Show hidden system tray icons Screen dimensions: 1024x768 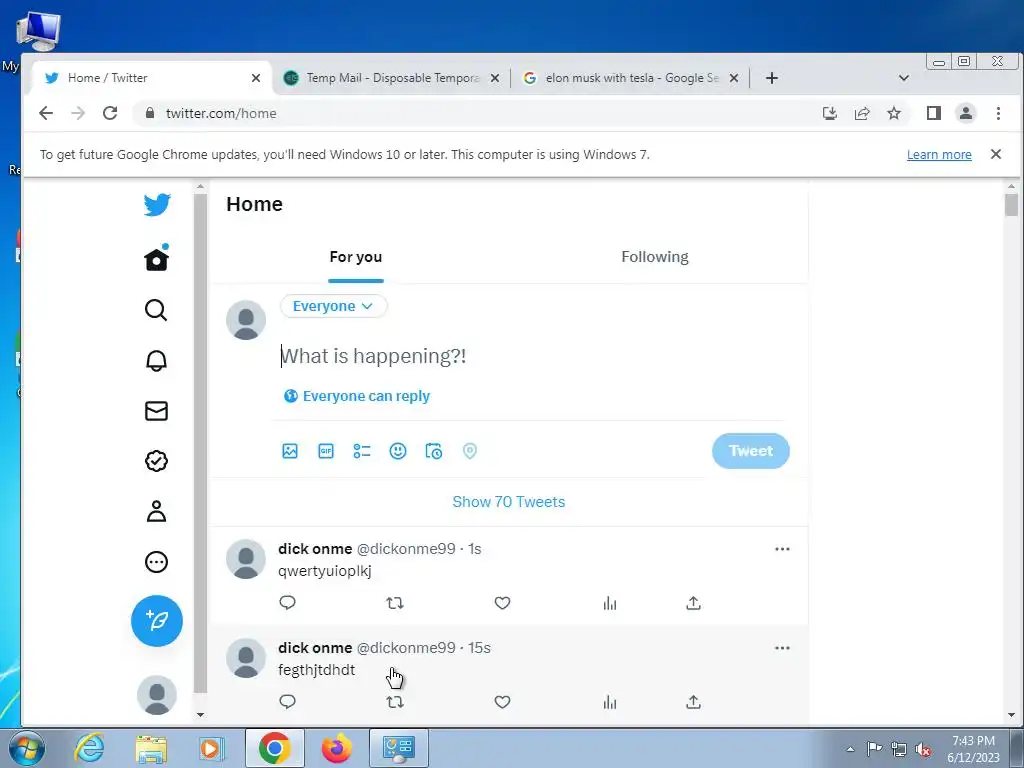[x=850, y=749]
